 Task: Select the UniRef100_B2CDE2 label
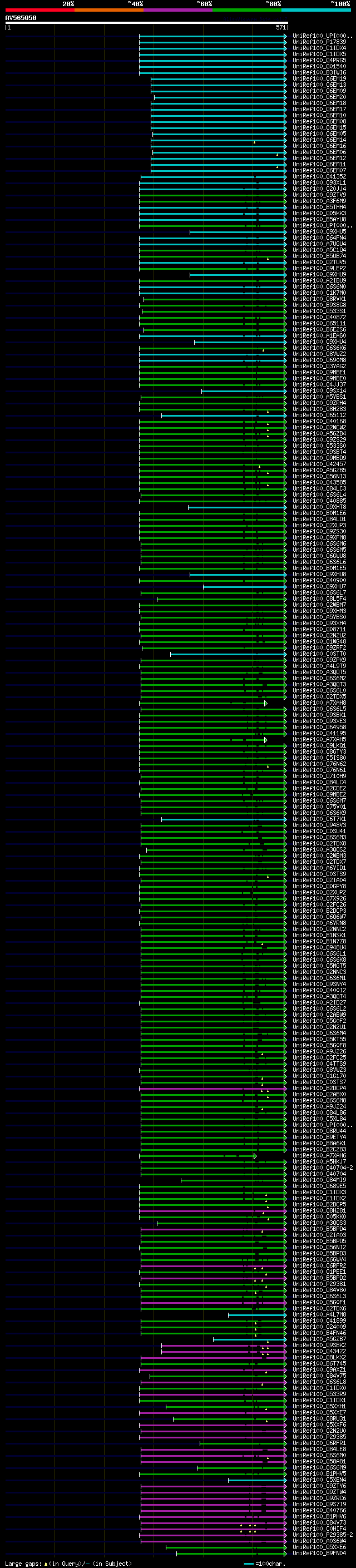coord(319,789)
